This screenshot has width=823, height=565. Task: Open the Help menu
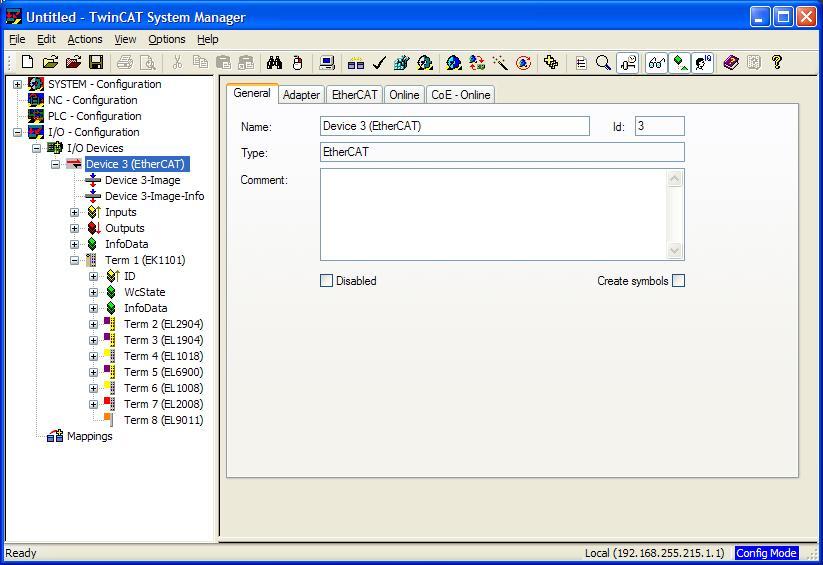click(207, 39)
